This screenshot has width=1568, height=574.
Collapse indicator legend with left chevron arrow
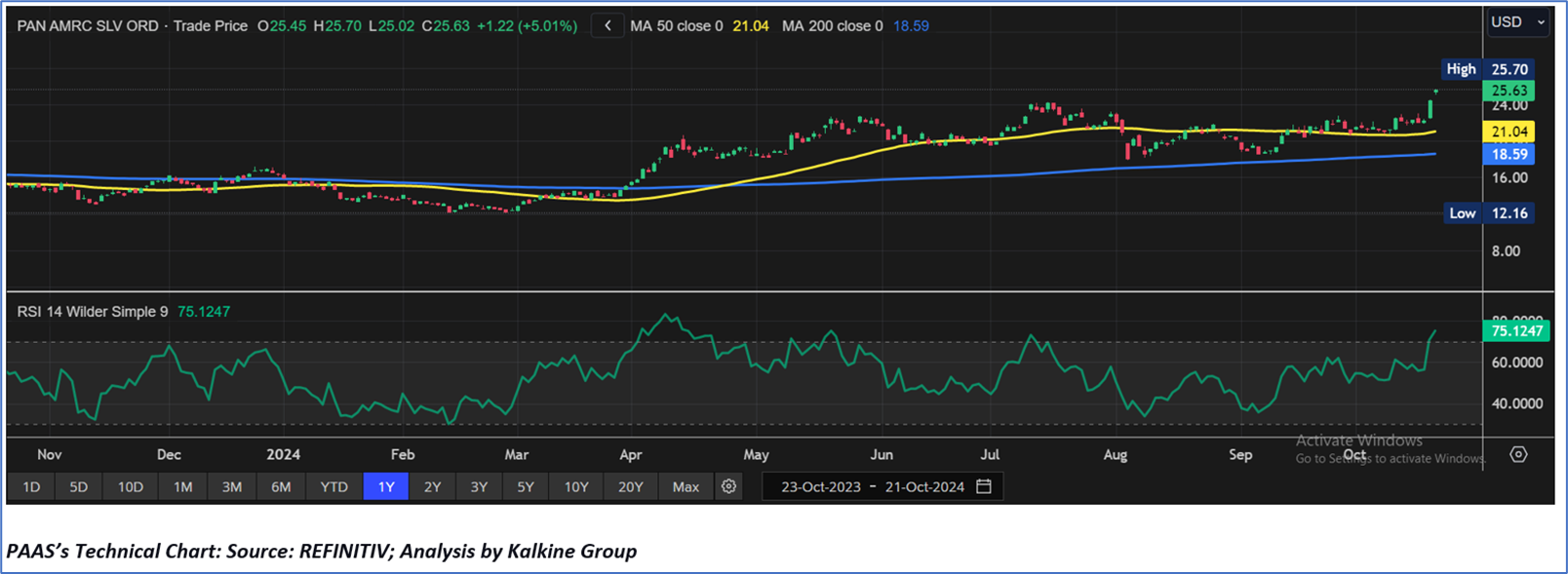coord(608,26)
